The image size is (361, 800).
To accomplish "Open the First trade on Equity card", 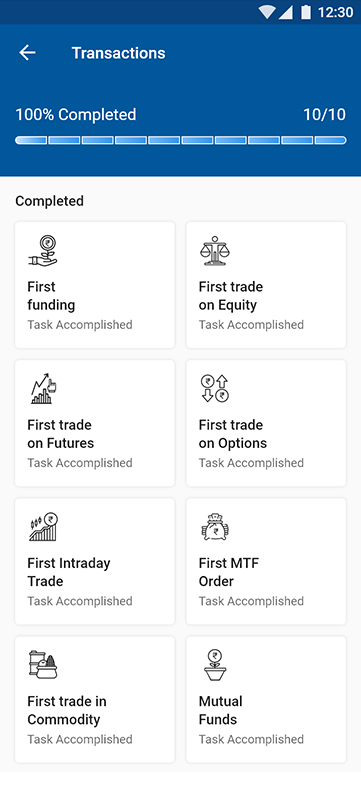I will pyautogui.click(x=266, y=285).
